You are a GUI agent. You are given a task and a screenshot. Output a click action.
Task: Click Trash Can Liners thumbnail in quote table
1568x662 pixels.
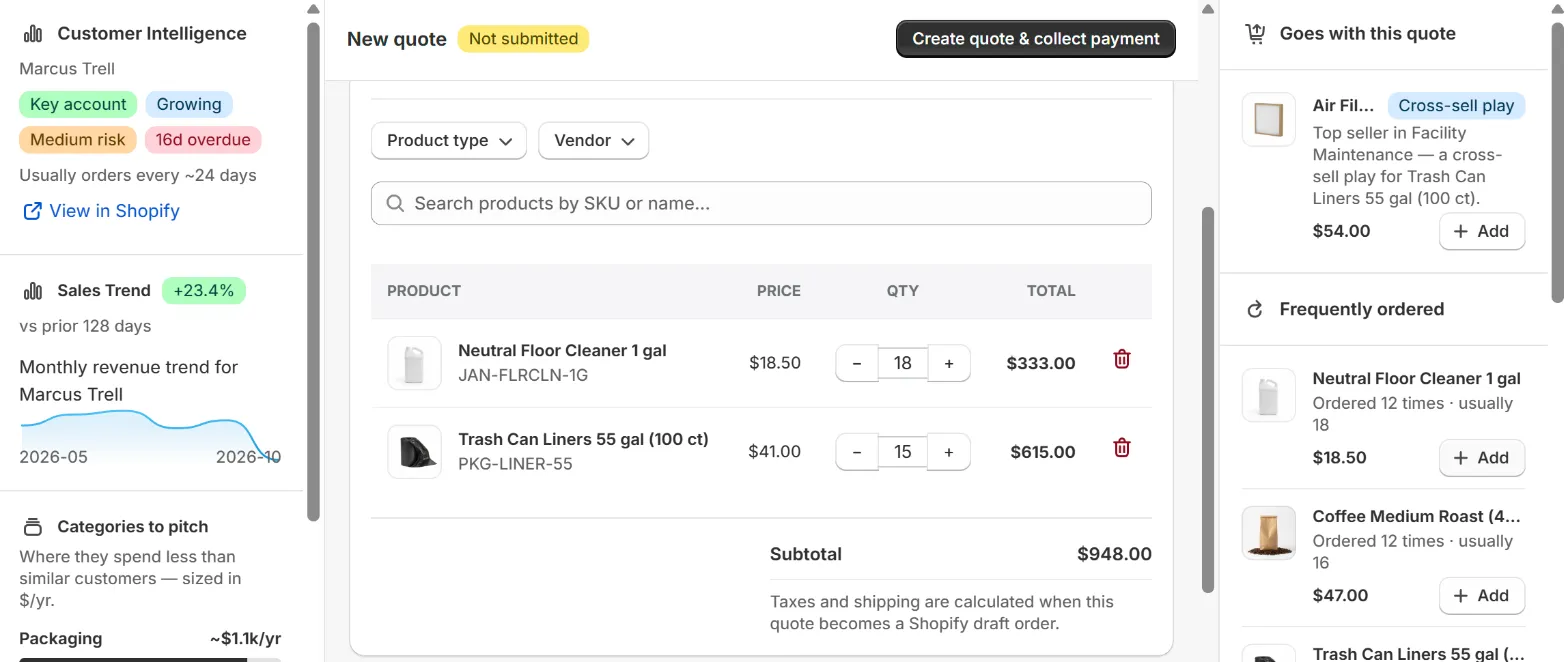(x=414, y=451)
